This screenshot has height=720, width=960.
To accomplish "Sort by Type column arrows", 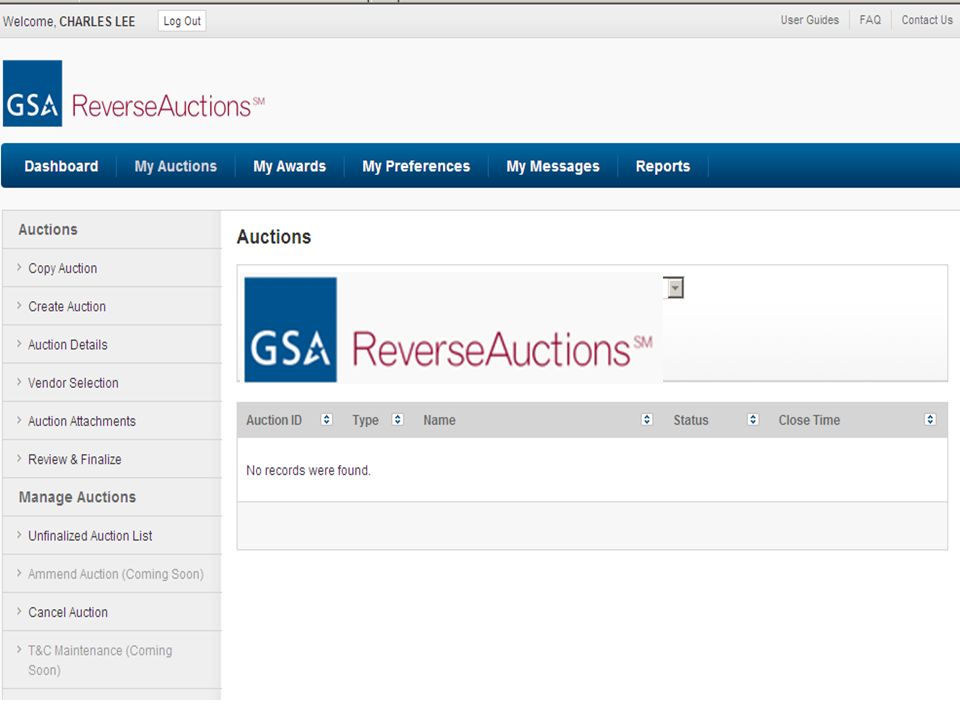I will (x=398, y=419).
